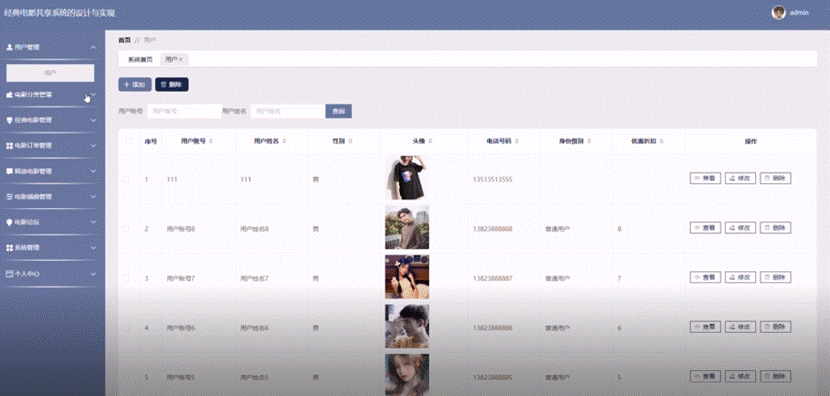Click 首页 in the breadcrumb
This screenshot has height=396, width=830.
coord(124,40)
